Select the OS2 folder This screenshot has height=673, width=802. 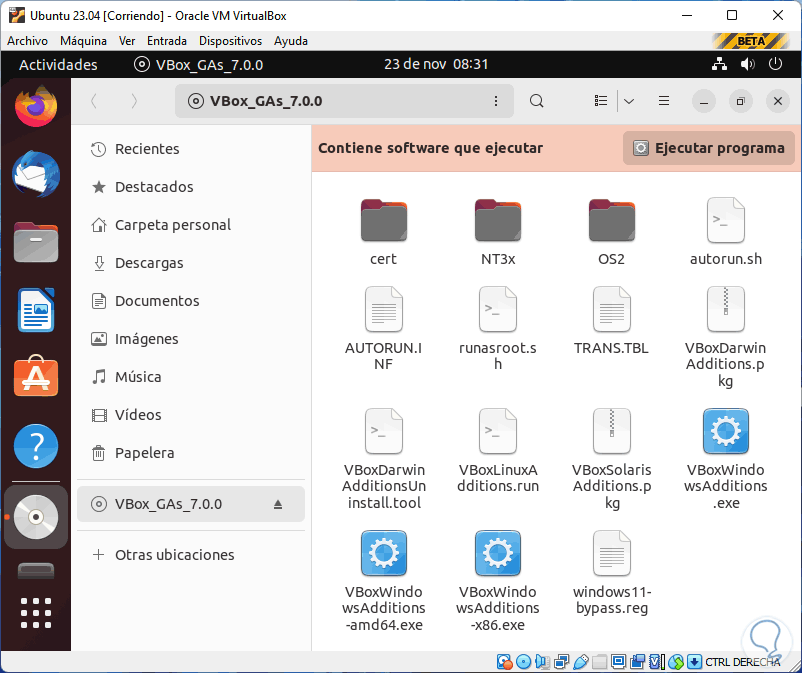coord(612,231)
